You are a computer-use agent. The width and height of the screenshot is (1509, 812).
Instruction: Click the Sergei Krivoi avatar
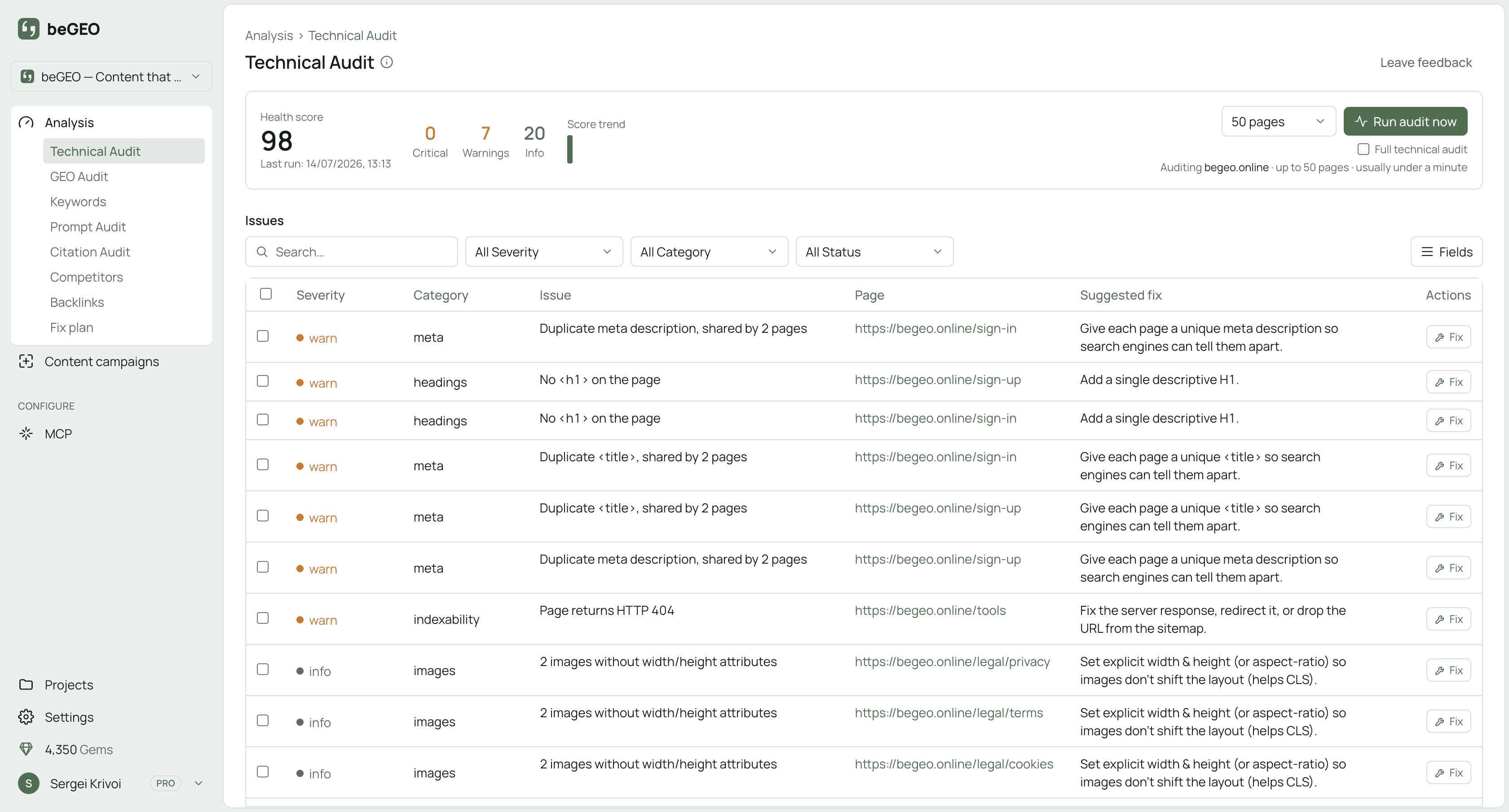point(29,783)
